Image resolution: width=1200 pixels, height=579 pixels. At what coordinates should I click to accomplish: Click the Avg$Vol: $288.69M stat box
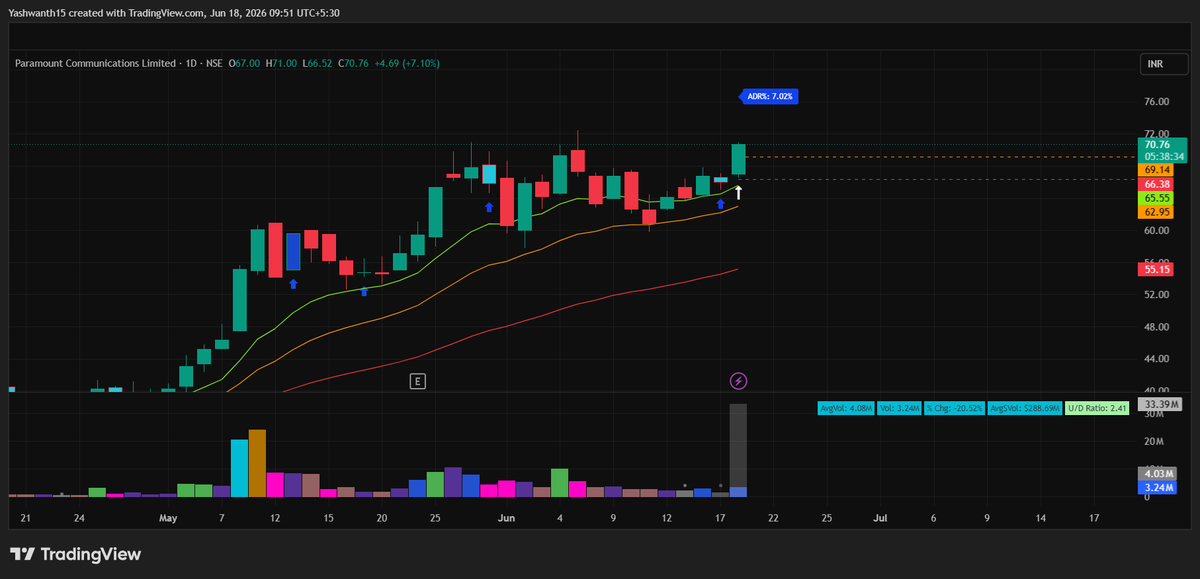pos(1024,408)
